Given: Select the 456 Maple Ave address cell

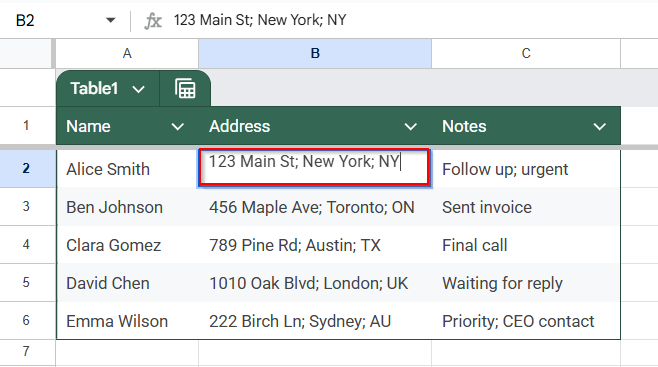Looking at the screenshot, I should pos(315,207).
